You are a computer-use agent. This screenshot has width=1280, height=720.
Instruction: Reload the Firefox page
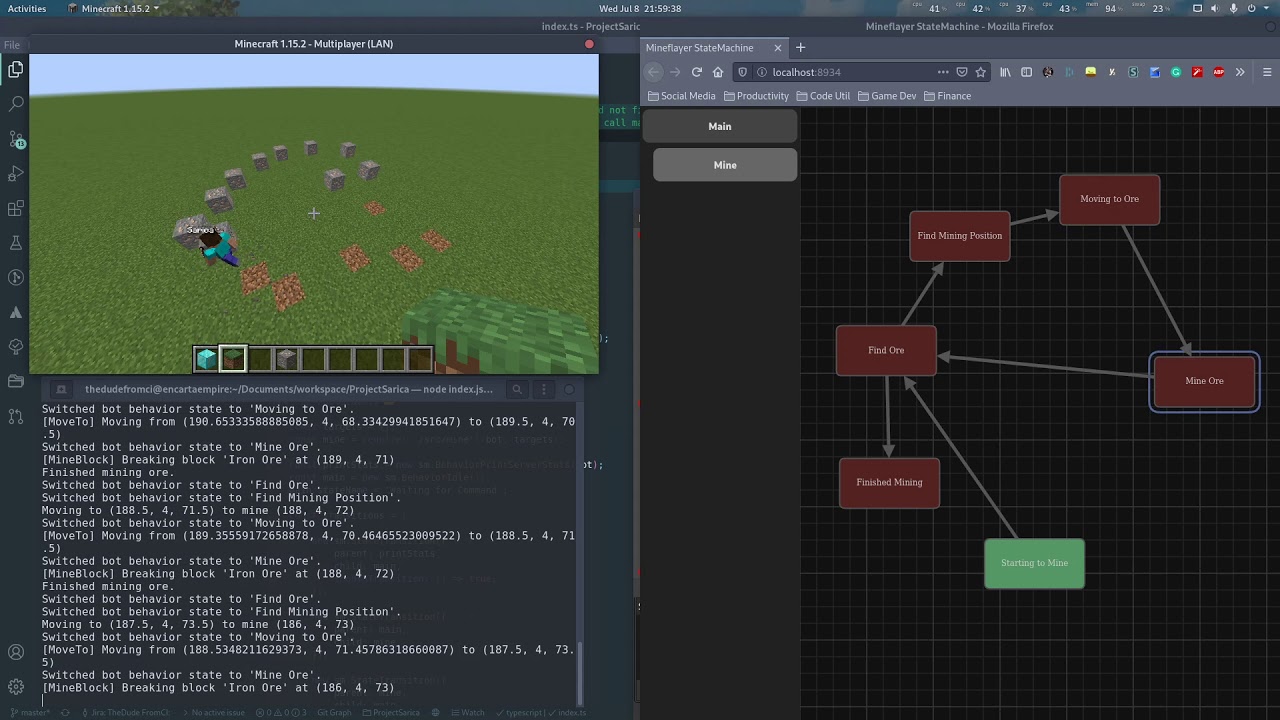coord(696,72)
